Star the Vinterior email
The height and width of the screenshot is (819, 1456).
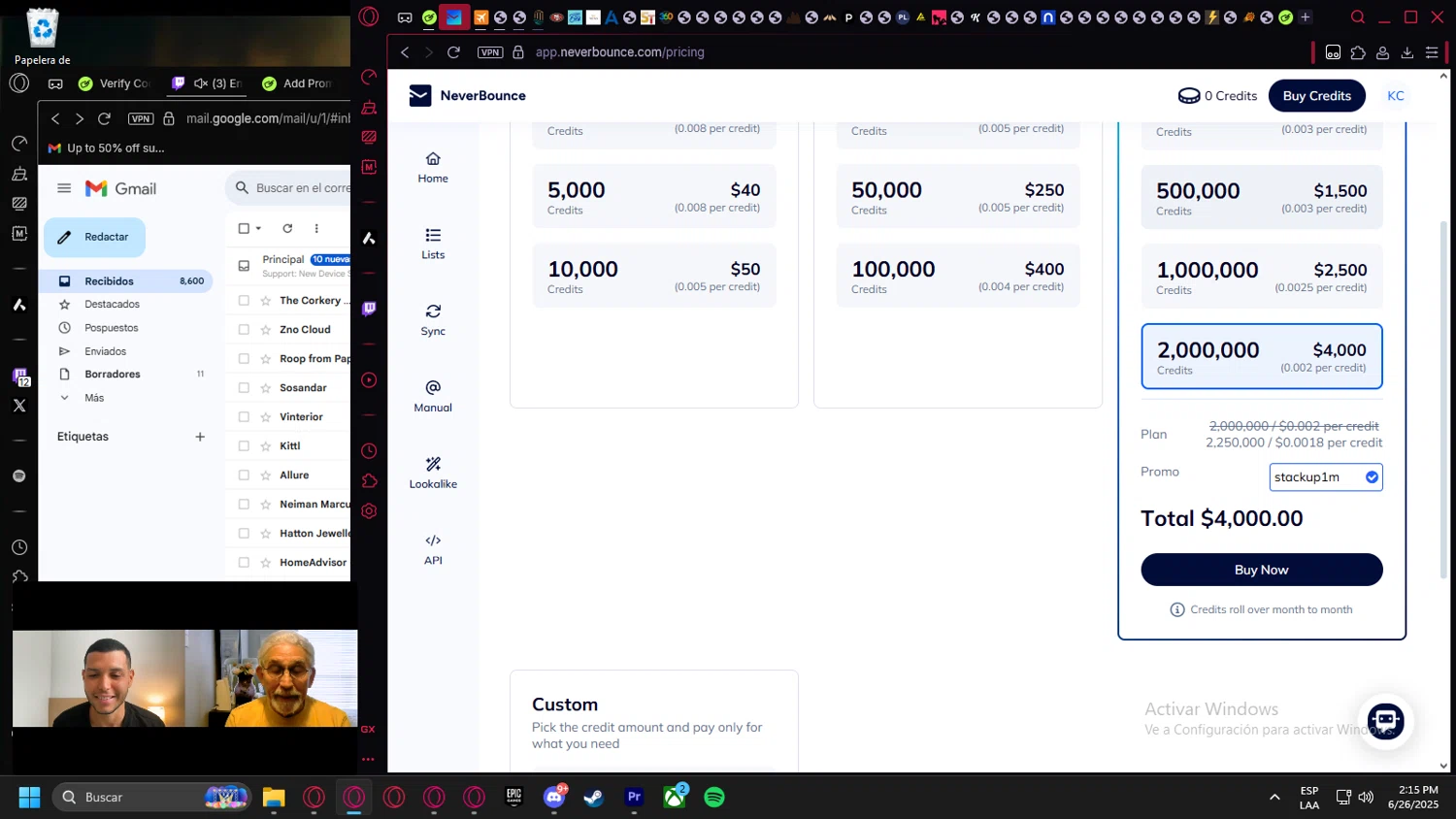pyautogui.click(x=265, y=417)
